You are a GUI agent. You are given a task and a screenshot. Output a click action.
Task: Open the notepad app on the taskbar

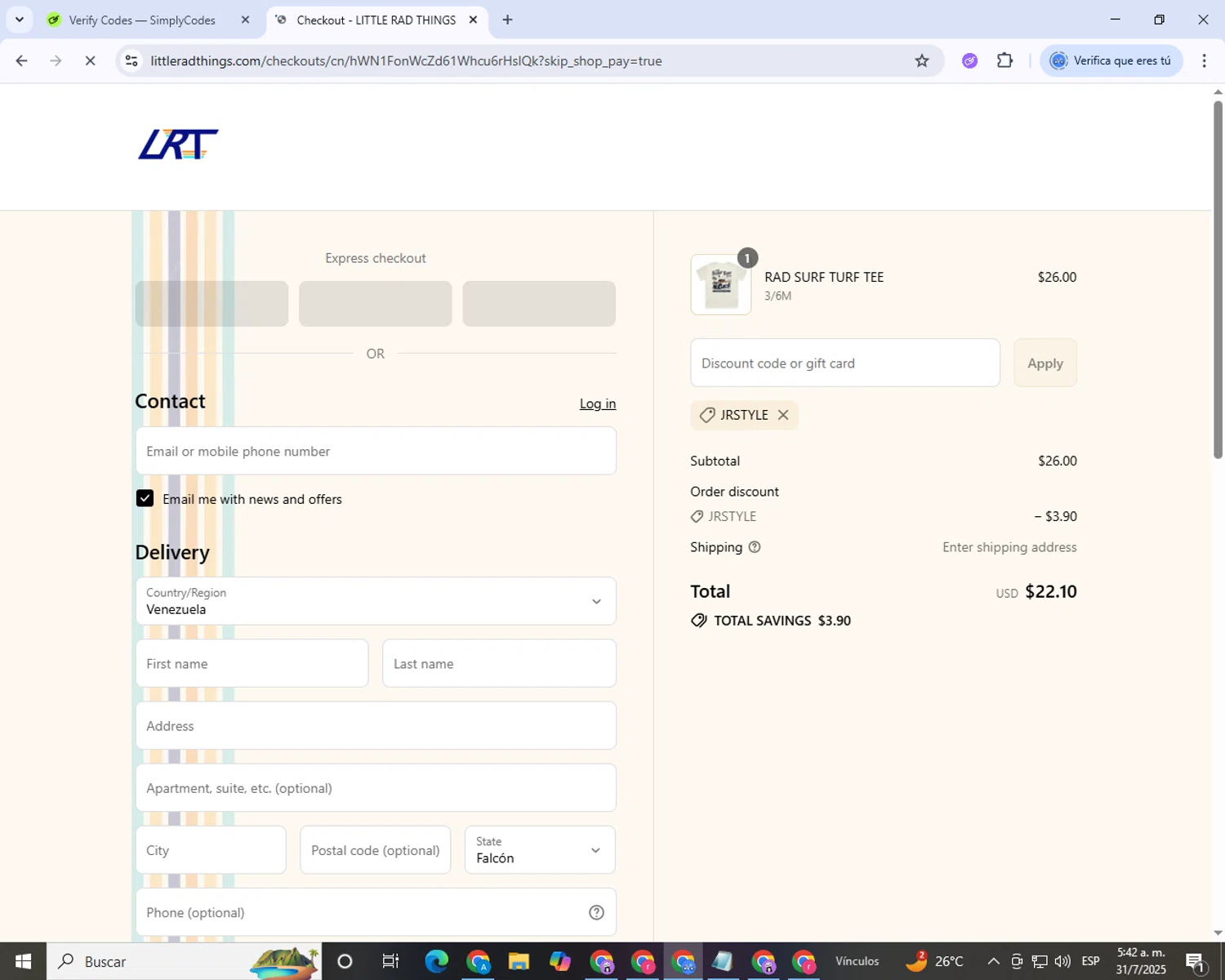tap(723, 961)
